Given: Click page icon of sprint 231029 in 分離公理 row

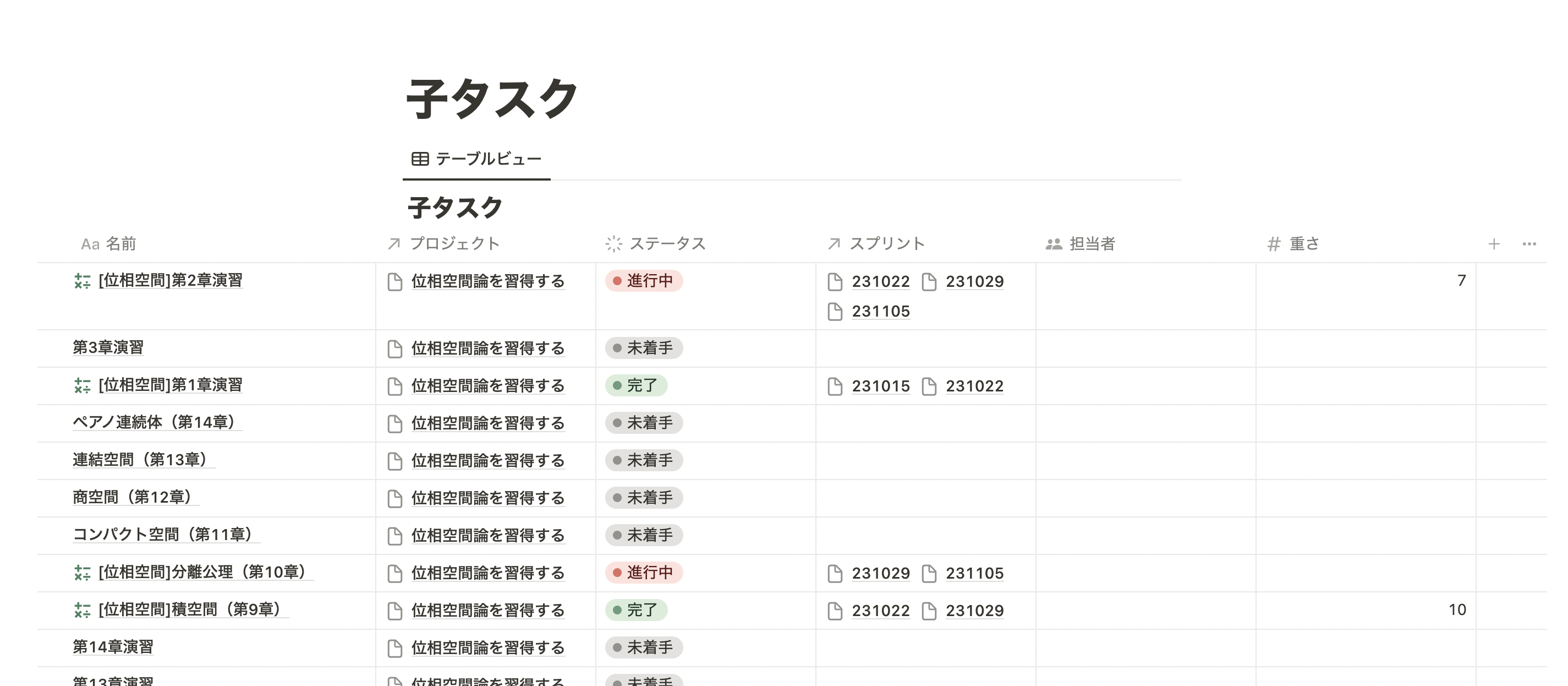Looking at the screenshot, I should tap(835, 573).
